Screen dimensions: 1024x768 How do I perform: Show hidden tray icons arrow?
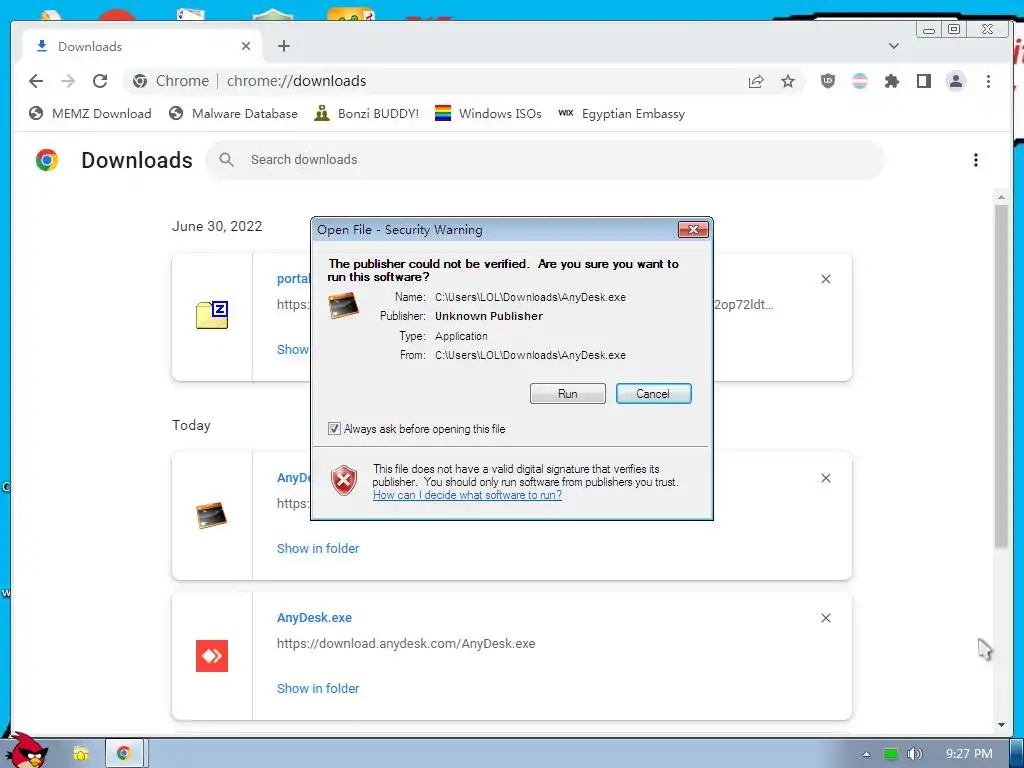tap(866, 754)
